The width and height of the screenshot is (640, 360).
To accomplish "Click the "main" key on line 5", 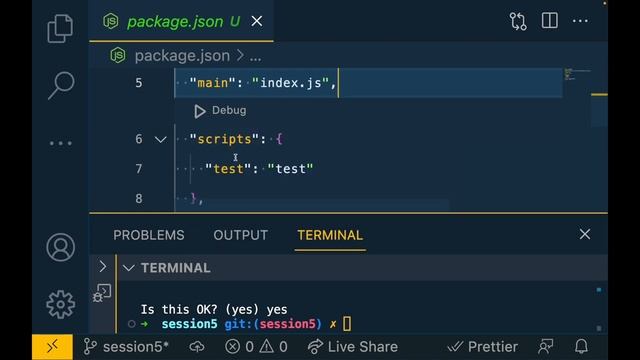I will pyautogui.click(x=212, y=83).
